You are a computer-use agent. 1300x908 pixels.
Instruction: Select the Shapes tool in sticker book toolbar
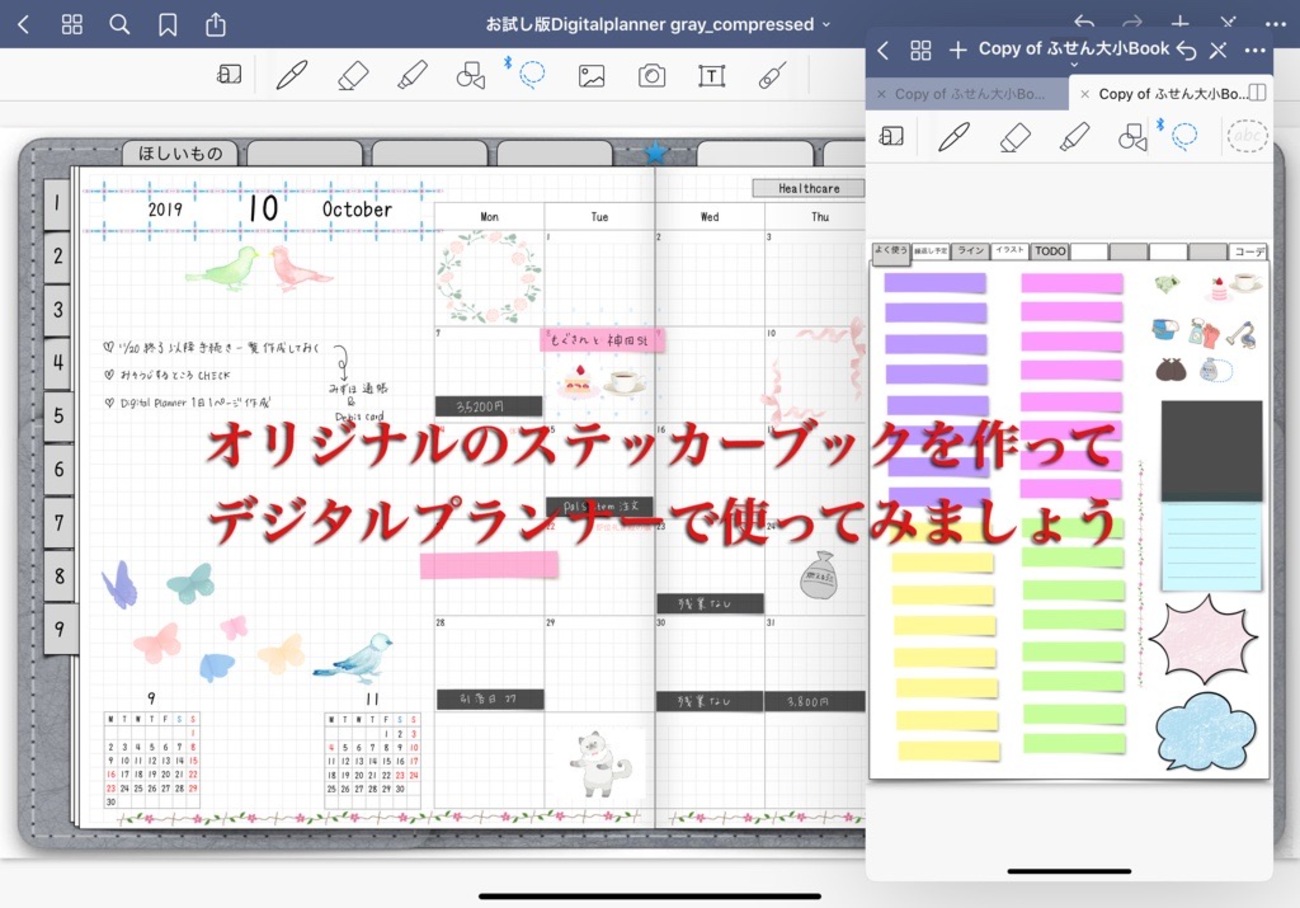1133,137
